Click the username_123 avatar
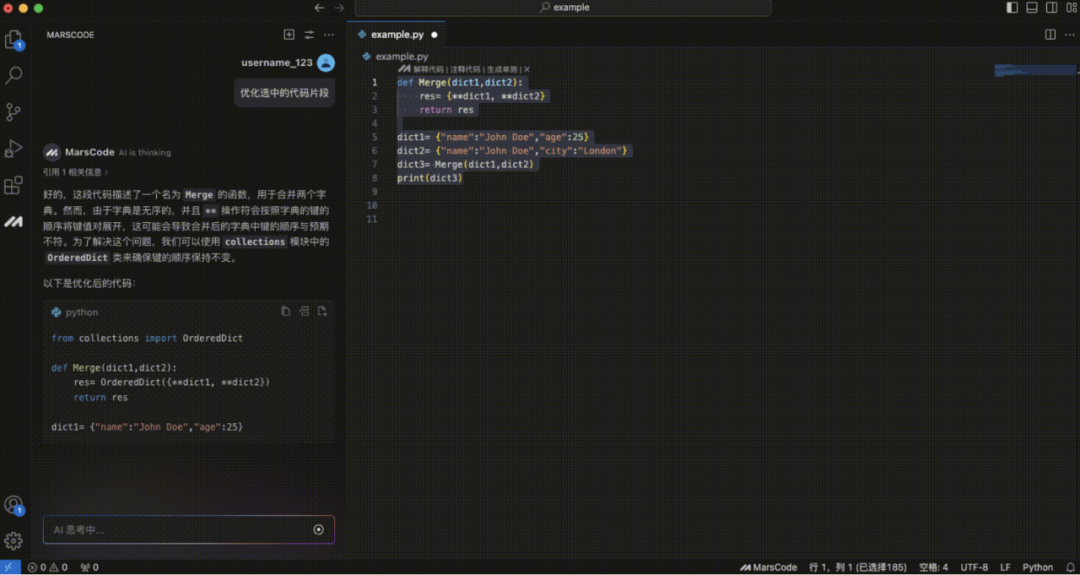This screenshot has width=1080, height=575. pos(326,63)
